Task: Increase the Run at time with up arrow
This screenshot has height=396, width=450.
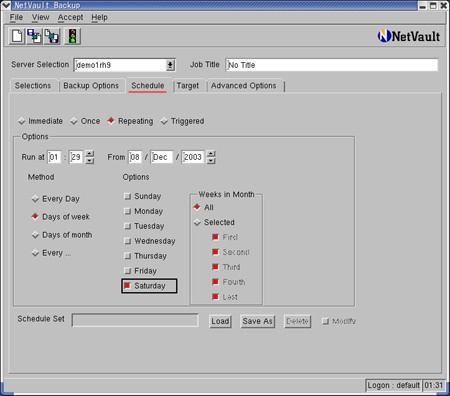Action: tap(90, 154)
